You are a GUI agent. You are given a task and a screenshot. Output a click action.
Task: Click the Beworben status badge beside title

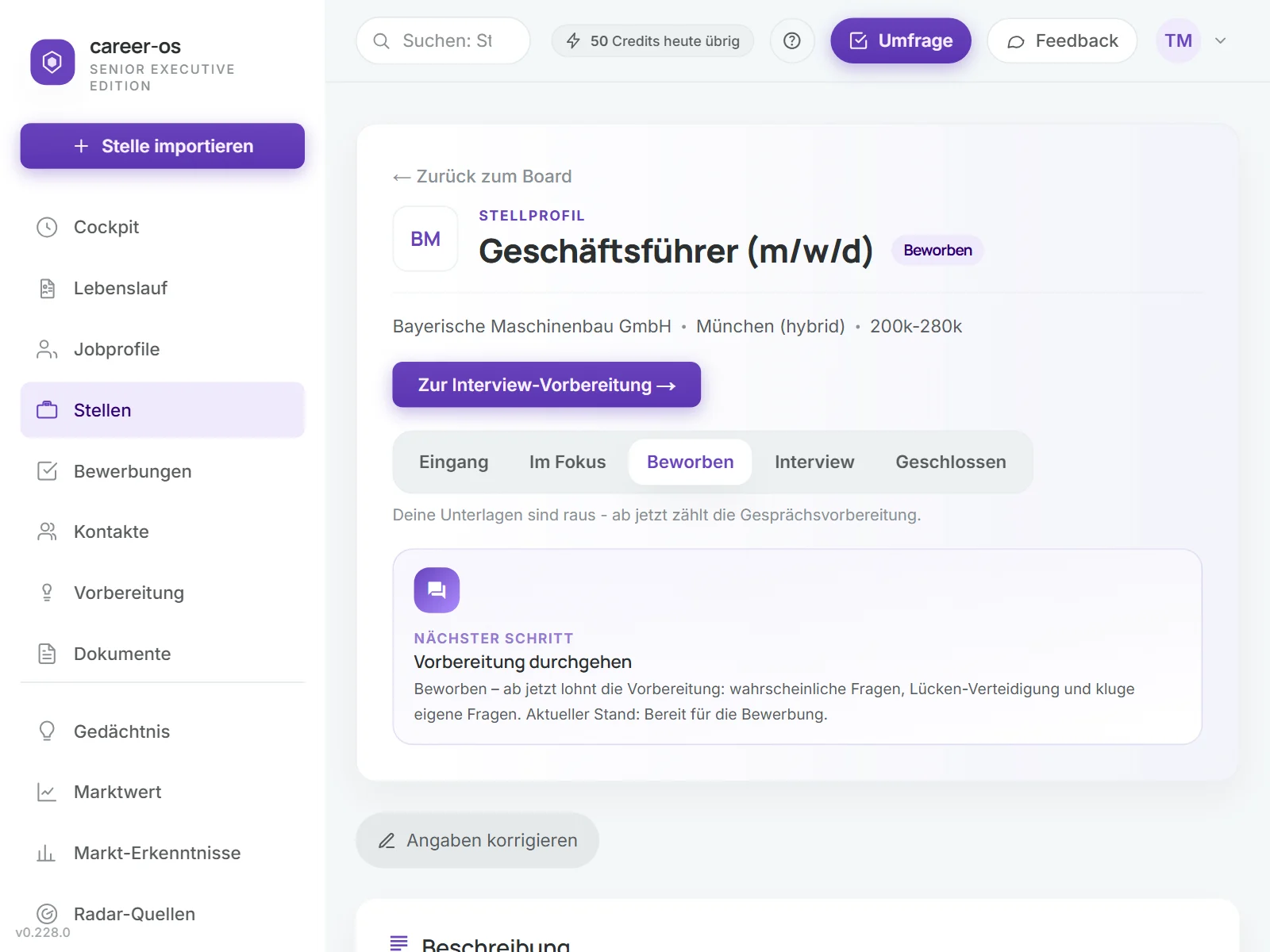pos(937,251)
